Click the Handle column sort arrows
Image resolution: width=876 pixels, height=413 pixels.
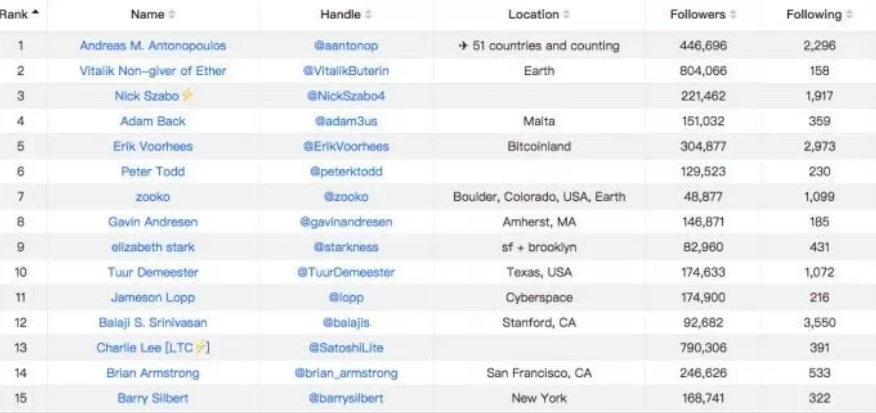tap(368, 15)
